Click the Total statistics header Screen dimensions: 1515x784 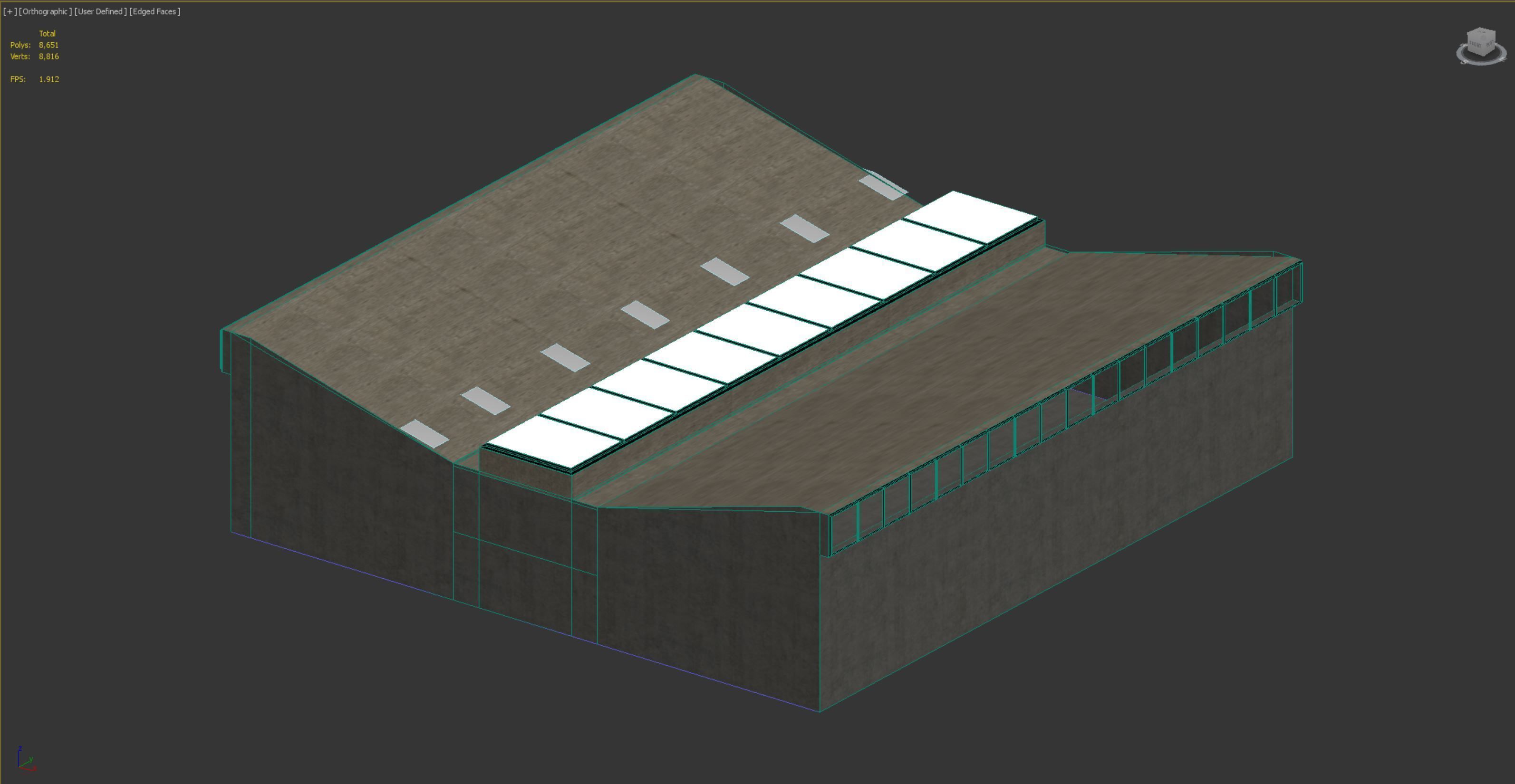[47, 34]
